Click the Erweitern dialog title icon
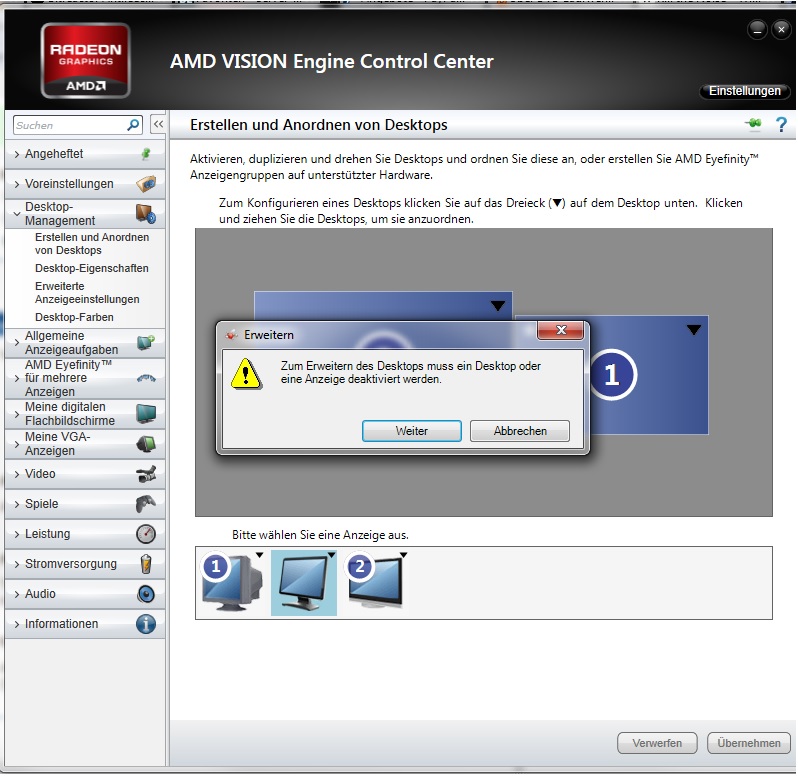This screenshot has height=778, width=798. (x=232, y=335)
